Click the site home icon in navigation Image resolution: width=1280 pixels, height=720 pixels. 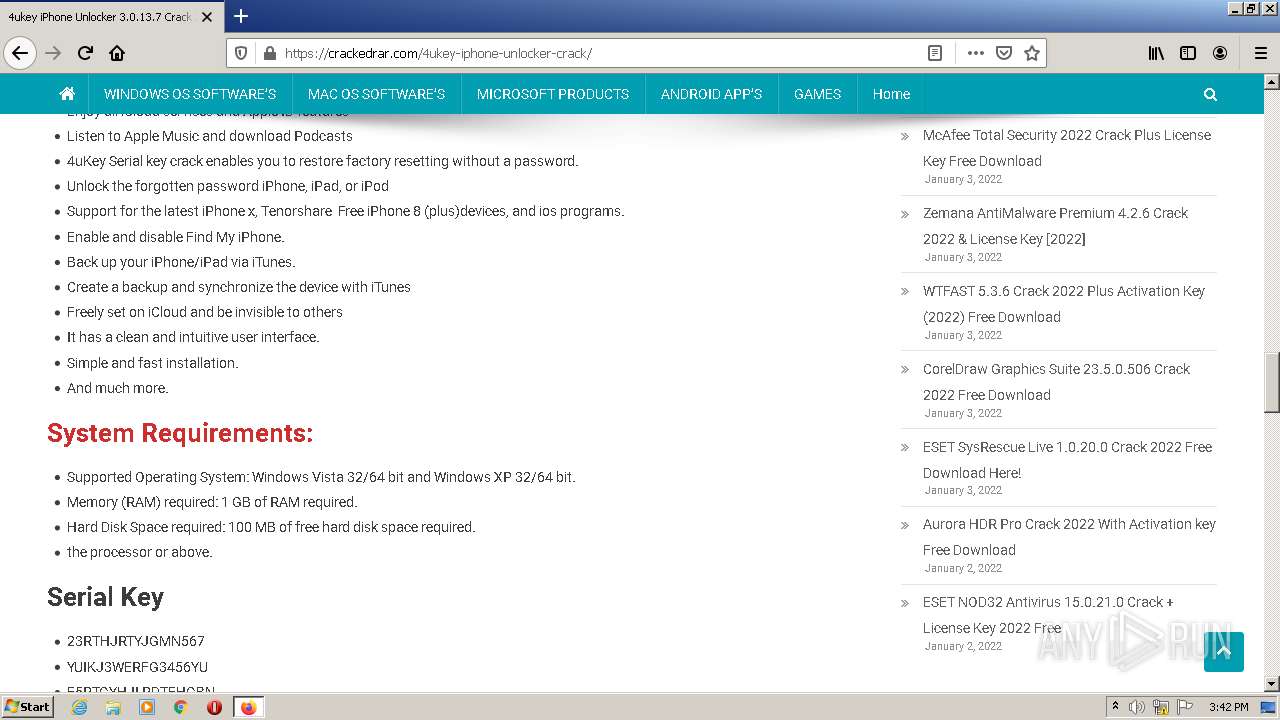click(x=67, y=94)
